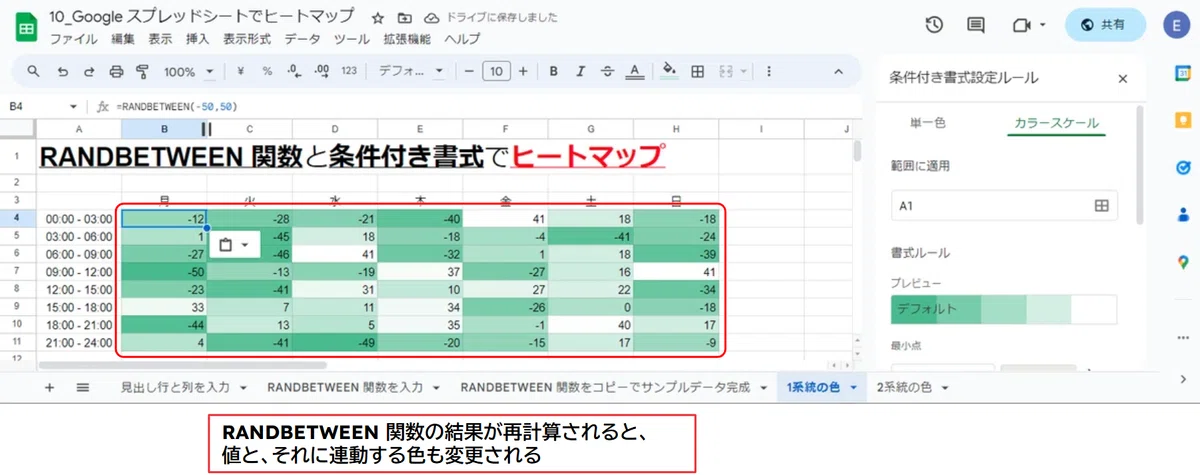Open the ヘルプ menu
Screen dimensions: 1200x475
tap(462, 39)
